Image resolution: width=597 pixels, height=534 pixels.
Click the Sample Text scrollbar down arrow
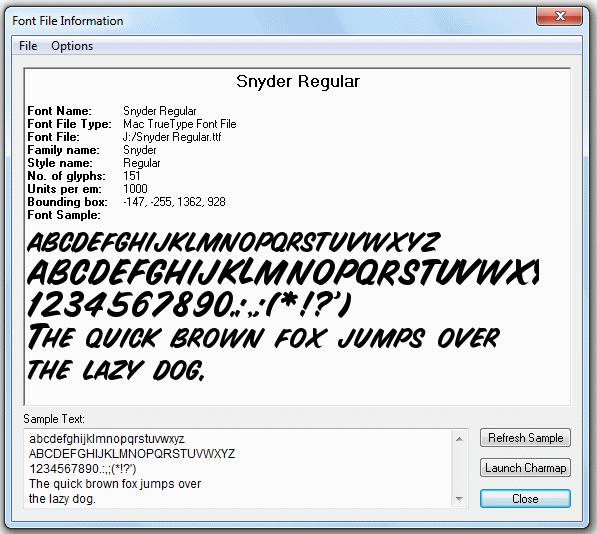click(x=459, y=499)
